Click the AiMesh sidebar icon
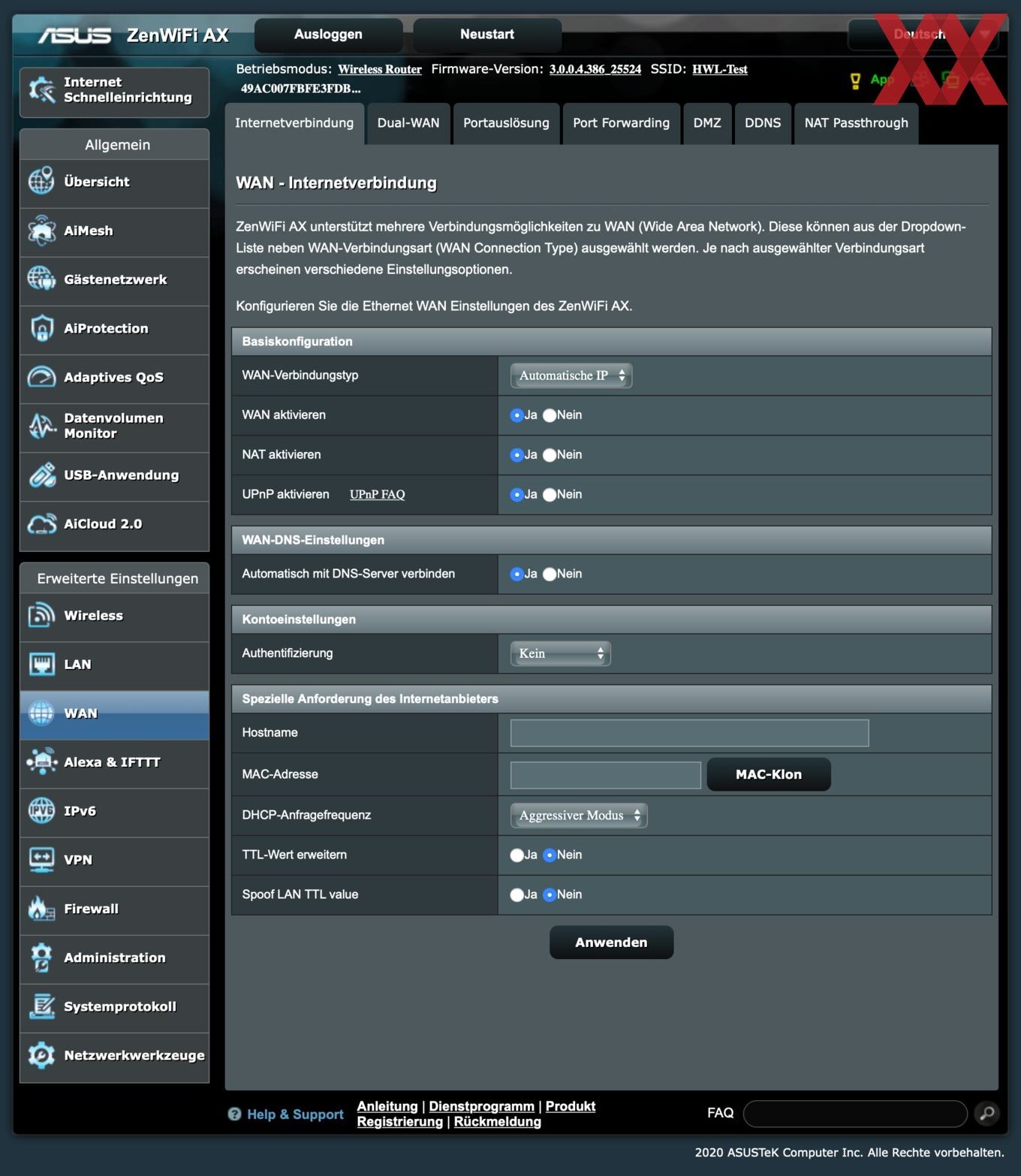Viewport: 1021px width, 1176px height. 42,231
